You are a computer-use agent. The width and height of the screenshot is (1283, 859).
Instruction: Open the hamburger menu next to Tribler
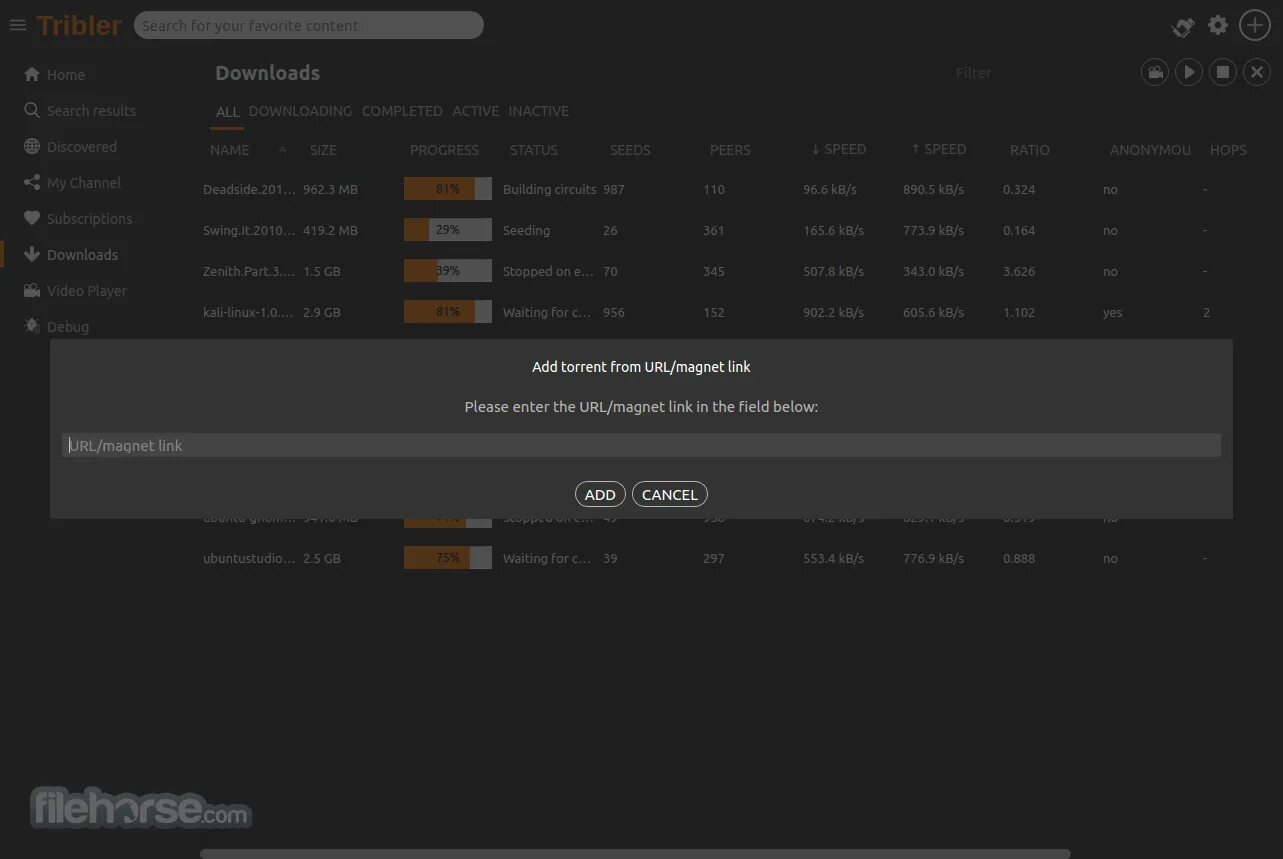click(17, 25)
